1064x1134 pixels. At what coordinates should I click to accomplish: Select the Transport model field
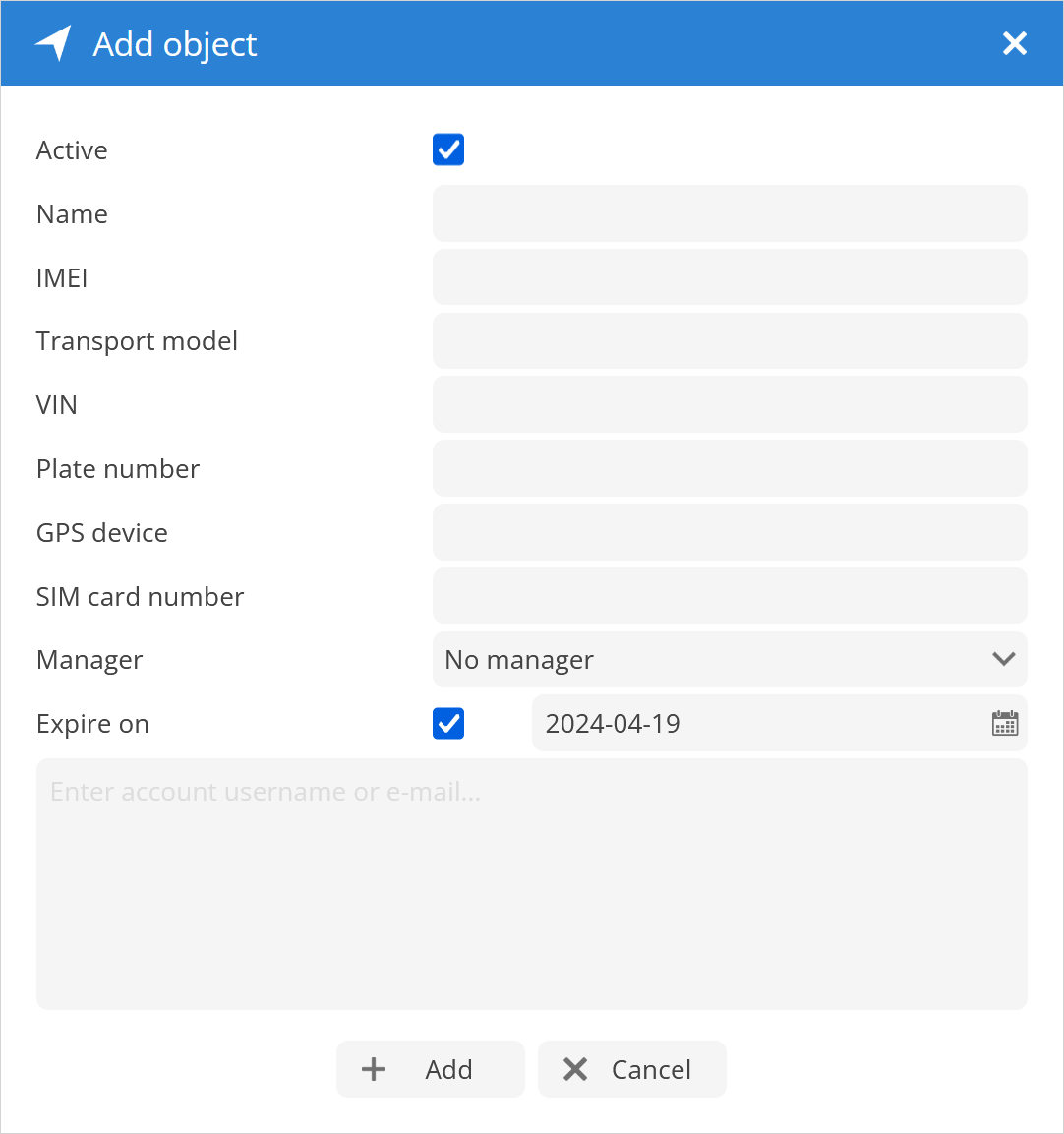(x=729, y=340)
